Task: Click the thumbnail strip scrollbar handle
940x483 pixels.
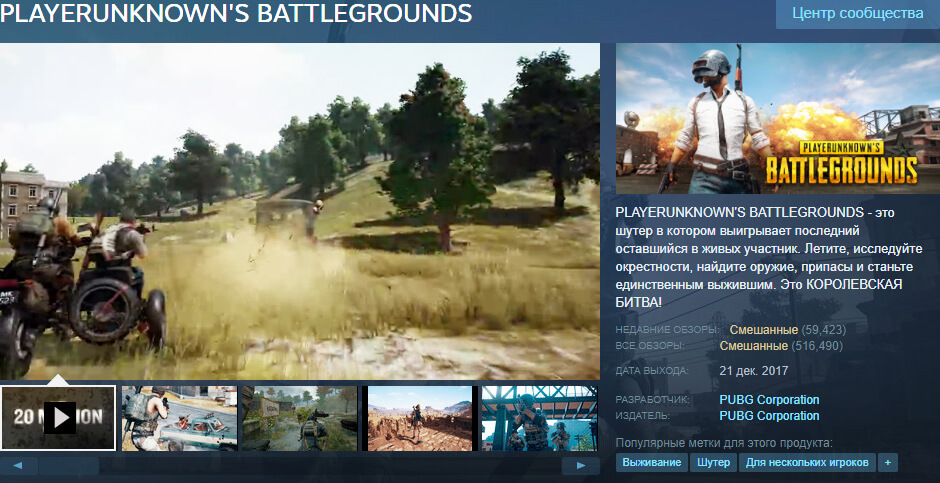Action: click(69, 465)
